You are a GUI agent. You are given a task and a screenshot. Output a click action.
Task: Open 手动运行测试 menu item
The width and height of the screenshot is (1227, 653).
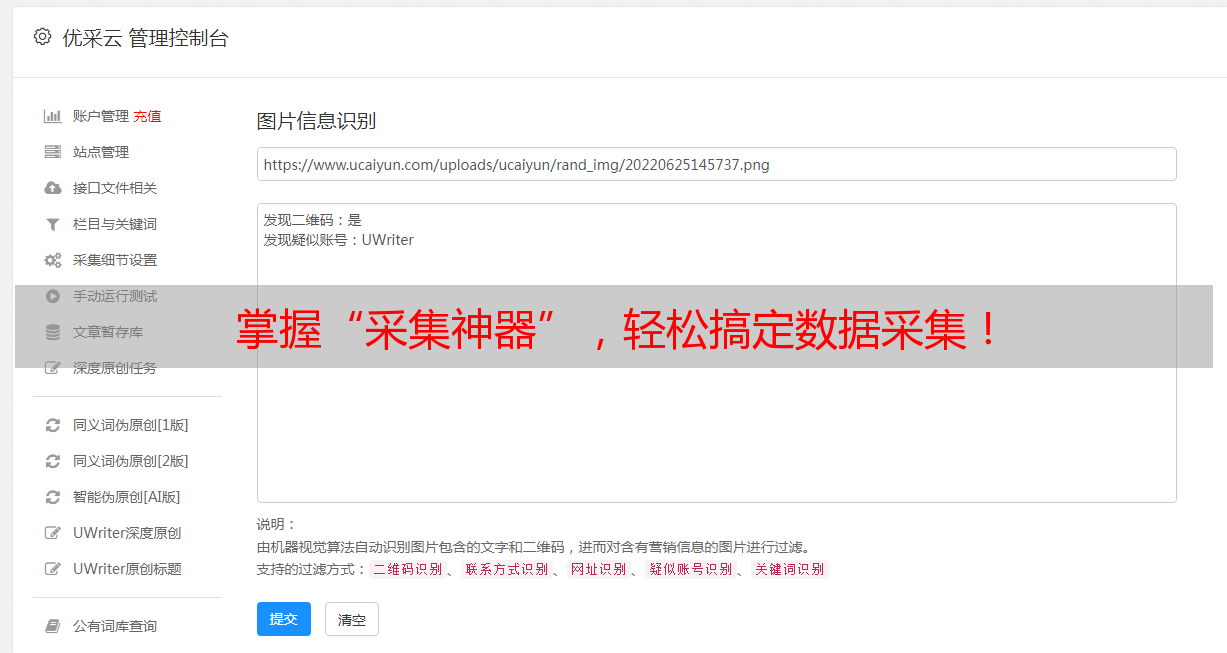115,296
